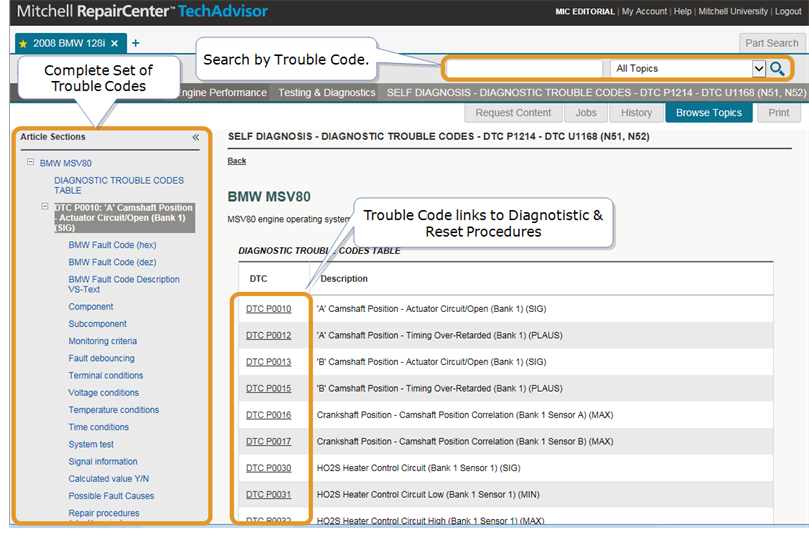The height and width of the screenshot is (537, 809).
Task: Open DTC P0030 link
Action: point(268,468)
